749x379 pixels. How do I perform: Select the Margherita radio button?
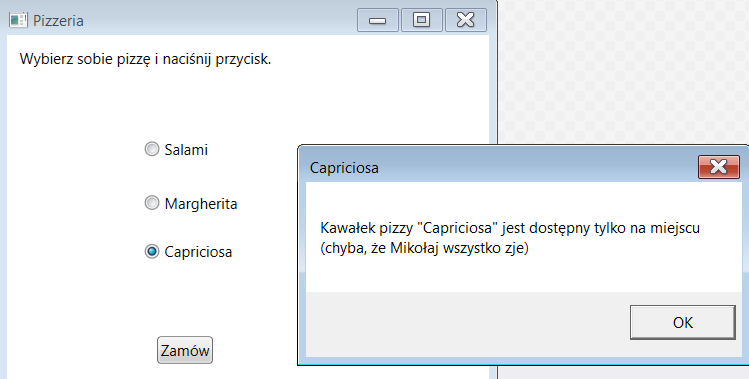(x=151, y=203)
